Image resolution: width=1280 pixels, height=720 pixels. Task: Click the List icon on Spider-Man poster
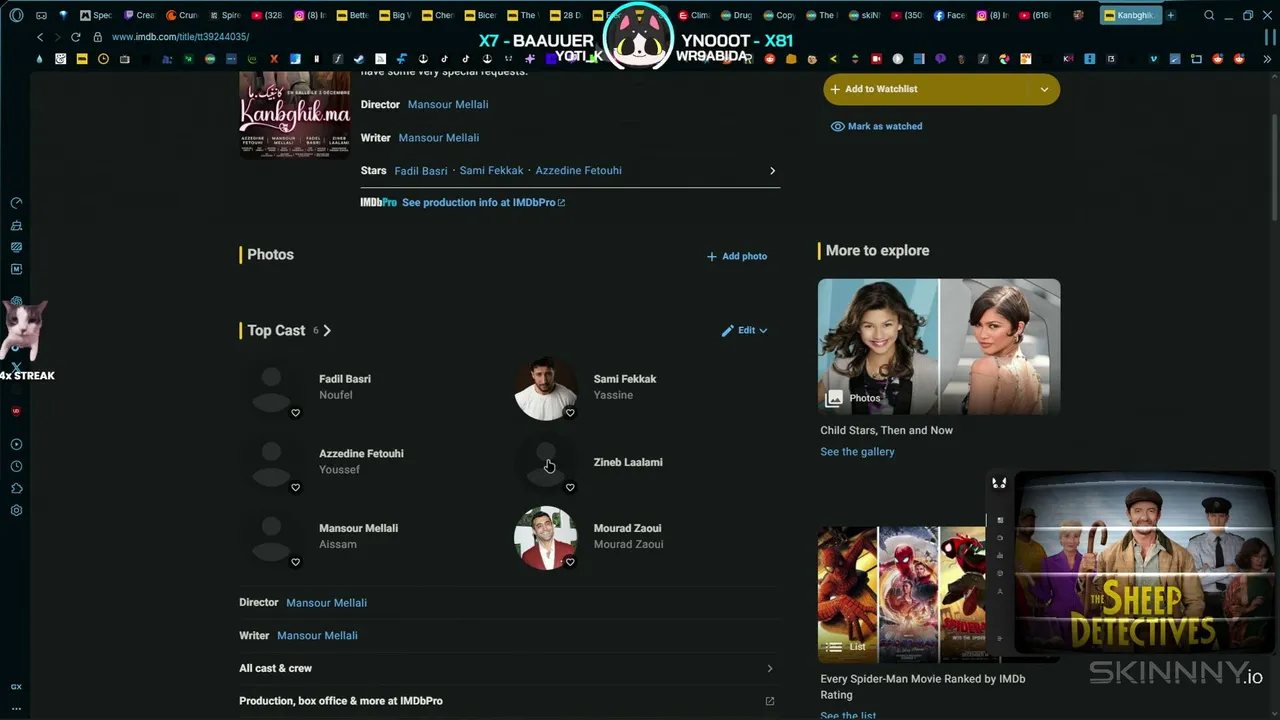click(834, 647)
